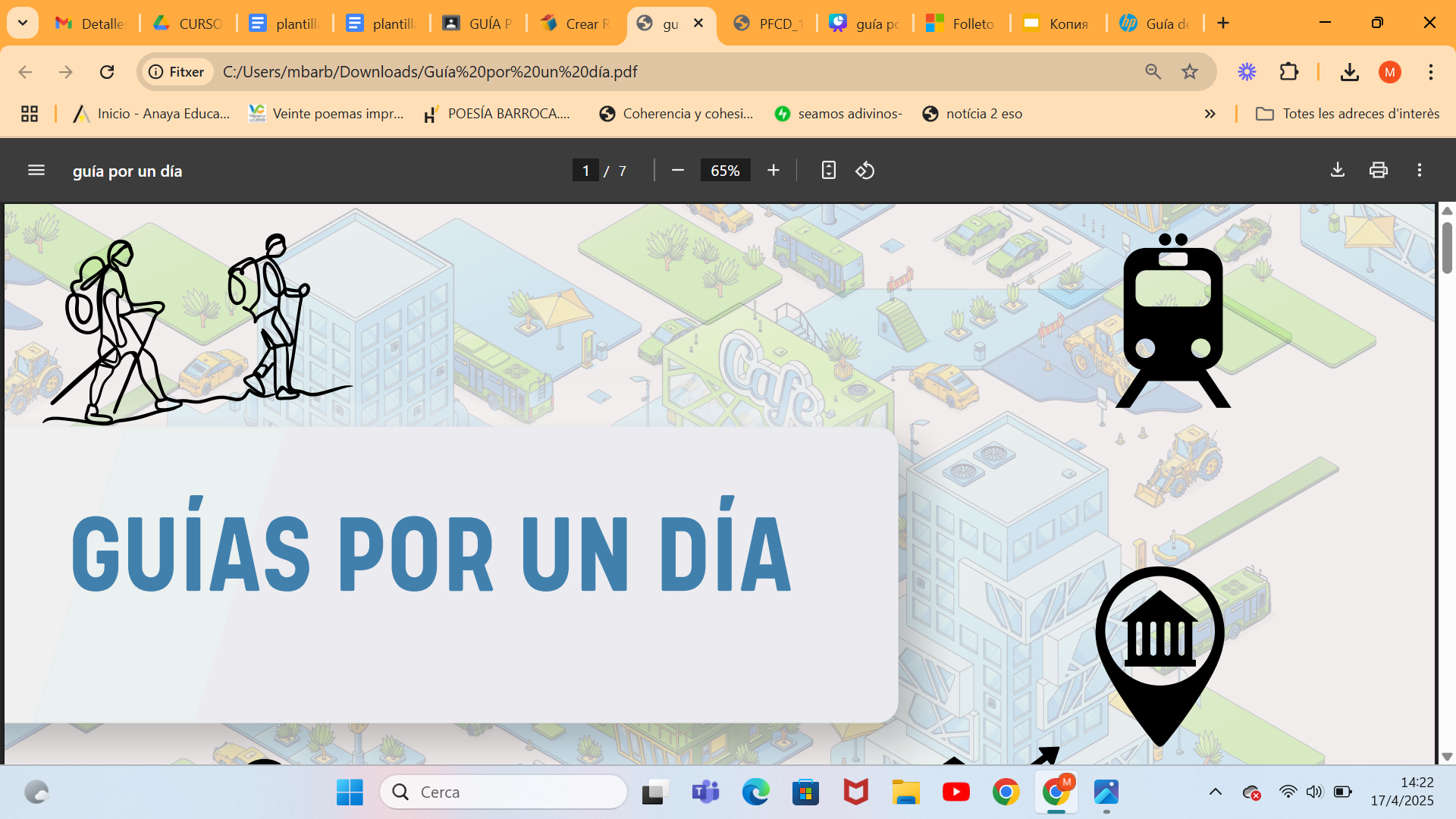Open the POESÍA BARROCA bookmark

[x=497, y=114]
